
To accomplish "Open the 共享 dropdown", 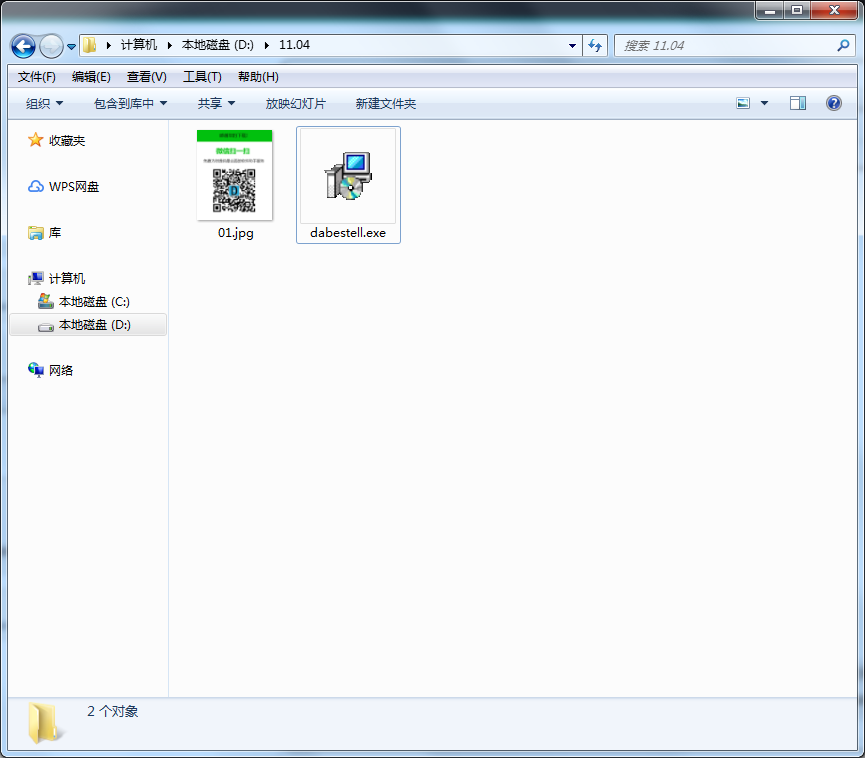I will pos(216,104).
